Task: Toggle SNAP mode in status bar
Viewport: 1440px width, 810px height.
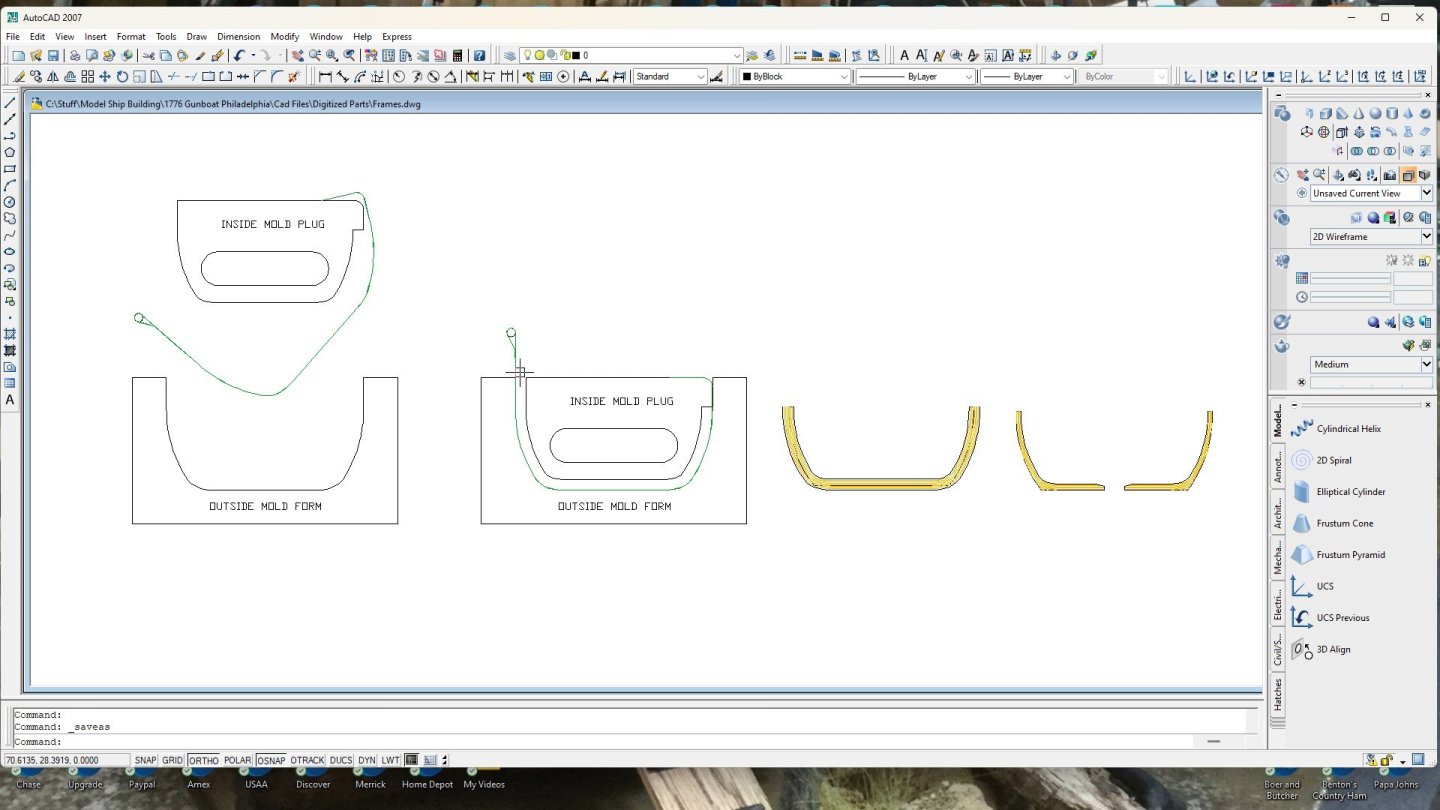Action: click(x=146, y=760)
